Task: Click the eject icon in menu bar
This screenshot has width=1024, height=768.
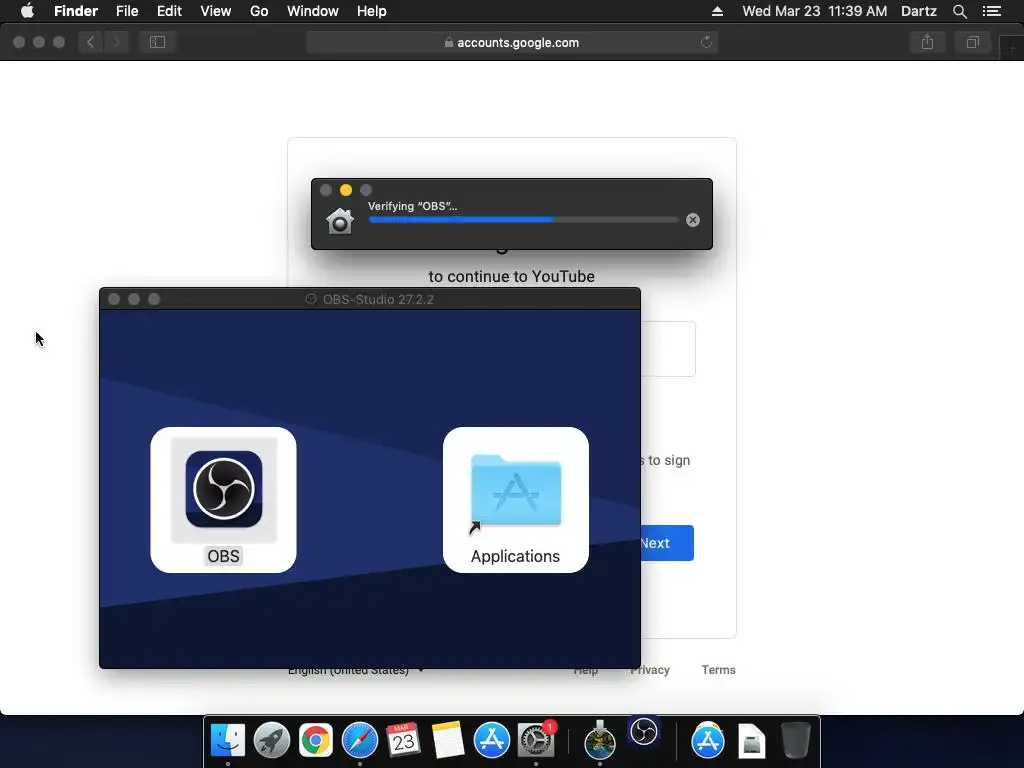Action: coord(717,11)
